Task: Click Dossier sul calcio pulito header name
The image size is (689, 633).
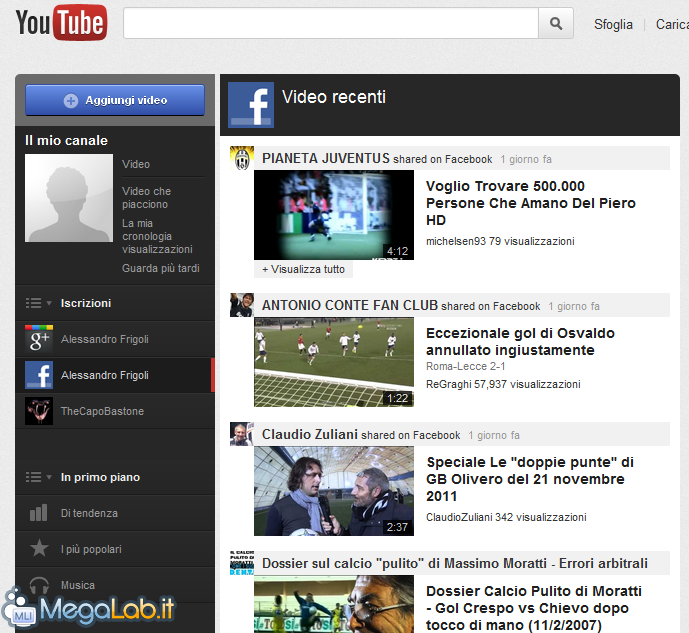Action: point(455,563)
